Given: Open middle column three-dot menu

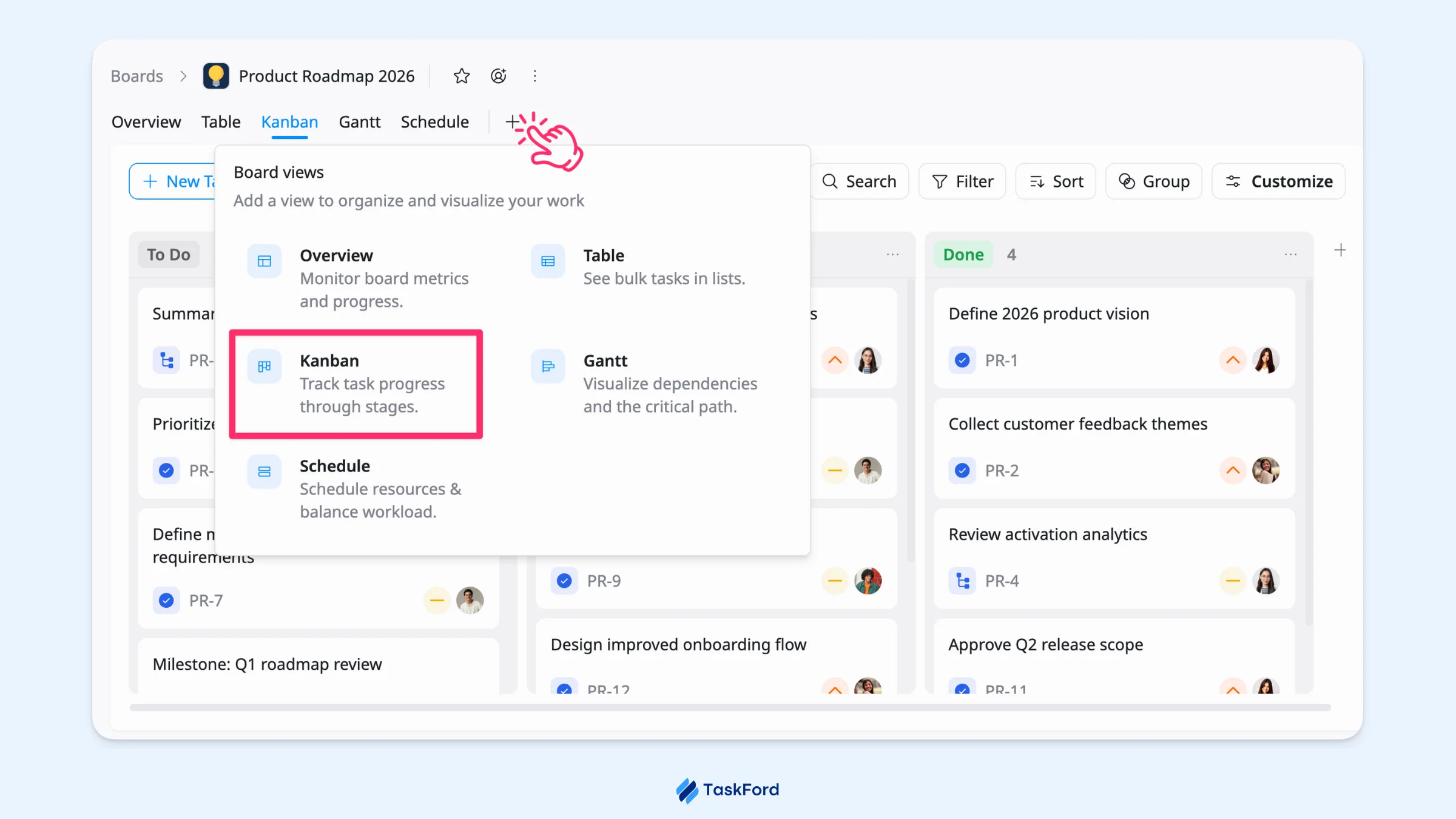Looking at the screenshot, I should point(892,255).
